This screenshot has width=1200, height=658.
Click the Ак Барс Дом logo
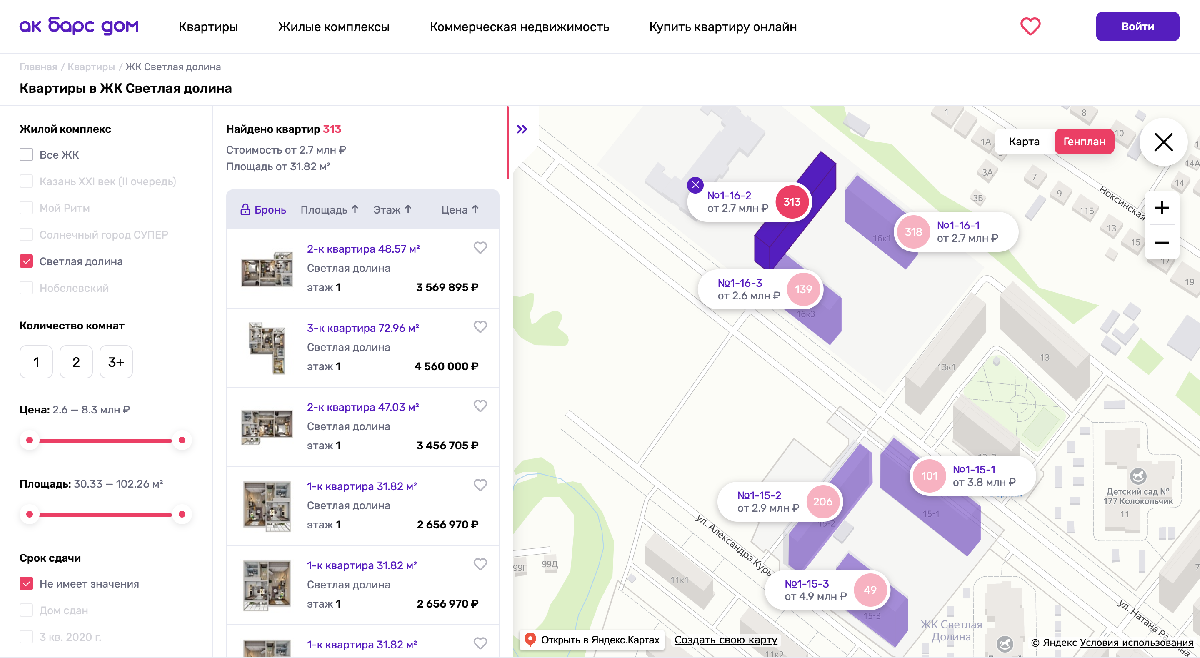point(79,26)
